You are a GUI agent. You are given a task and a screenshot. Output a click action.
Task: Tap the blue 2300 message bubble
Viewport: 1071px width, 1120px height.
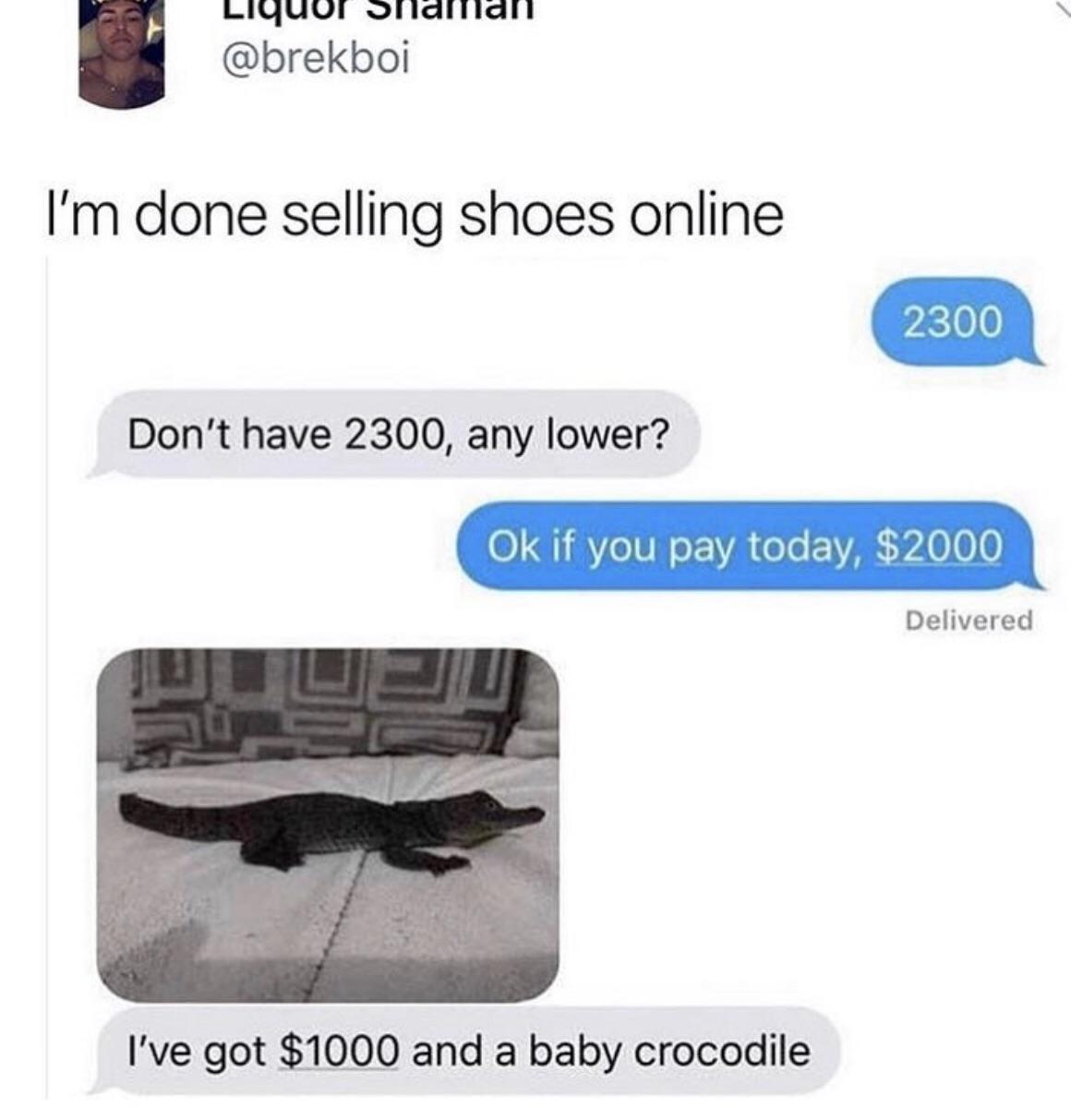click(x=955, y=321)
